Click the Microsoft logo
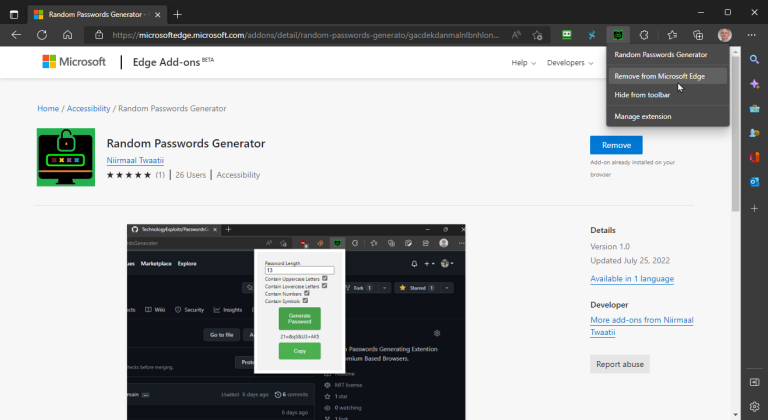Viewport: 768px width, 420px height. pyautogui.click(x=74, y=62)
